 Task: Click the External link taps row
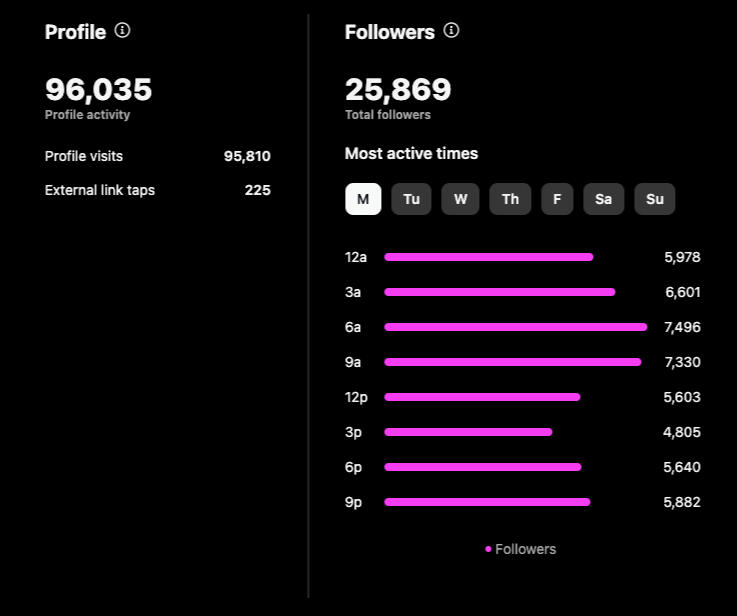point(157,190)
